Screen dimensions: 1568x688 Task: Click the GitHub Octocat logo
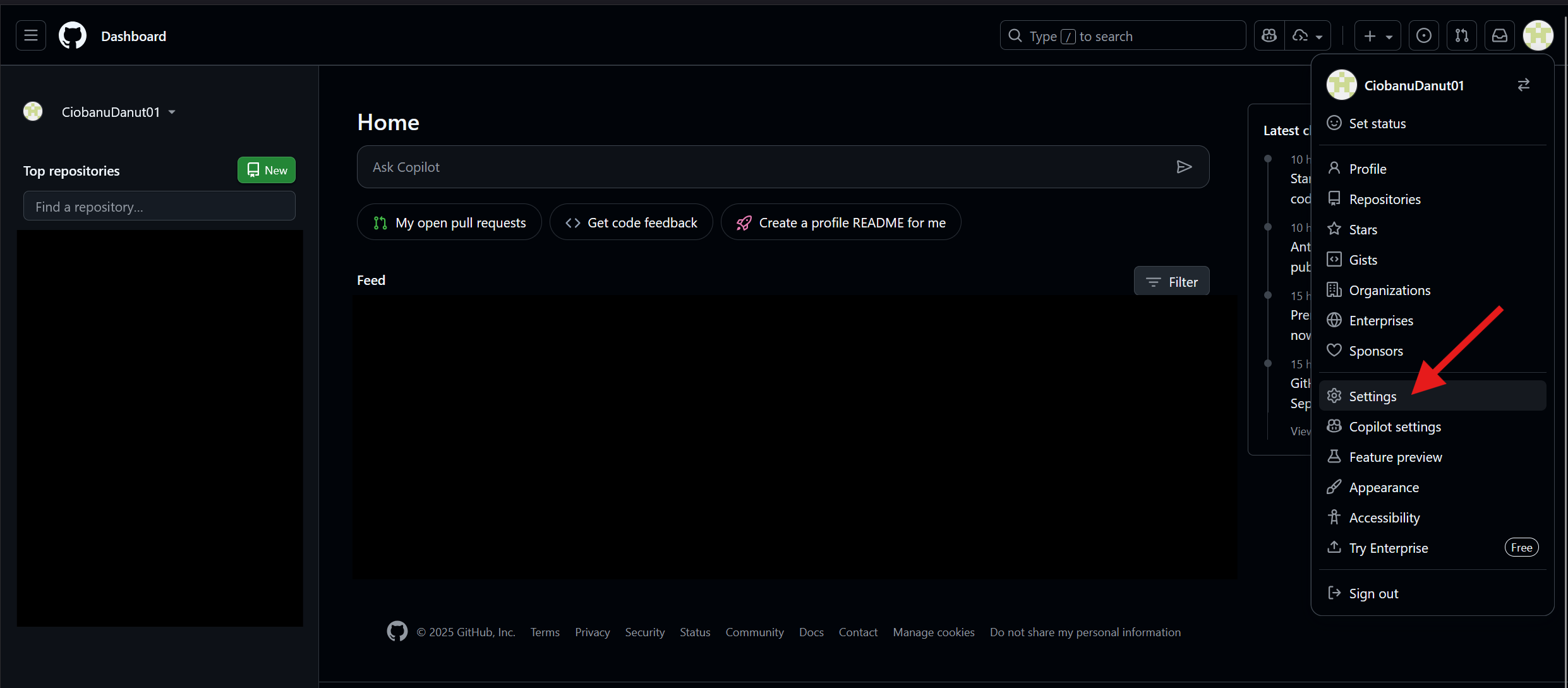[73, 36]
